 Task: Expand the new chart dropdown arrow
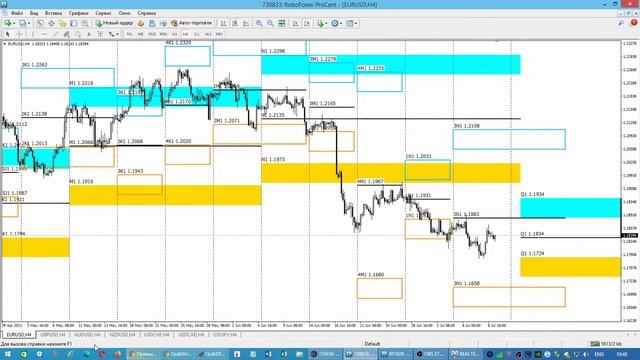[14, 23]
